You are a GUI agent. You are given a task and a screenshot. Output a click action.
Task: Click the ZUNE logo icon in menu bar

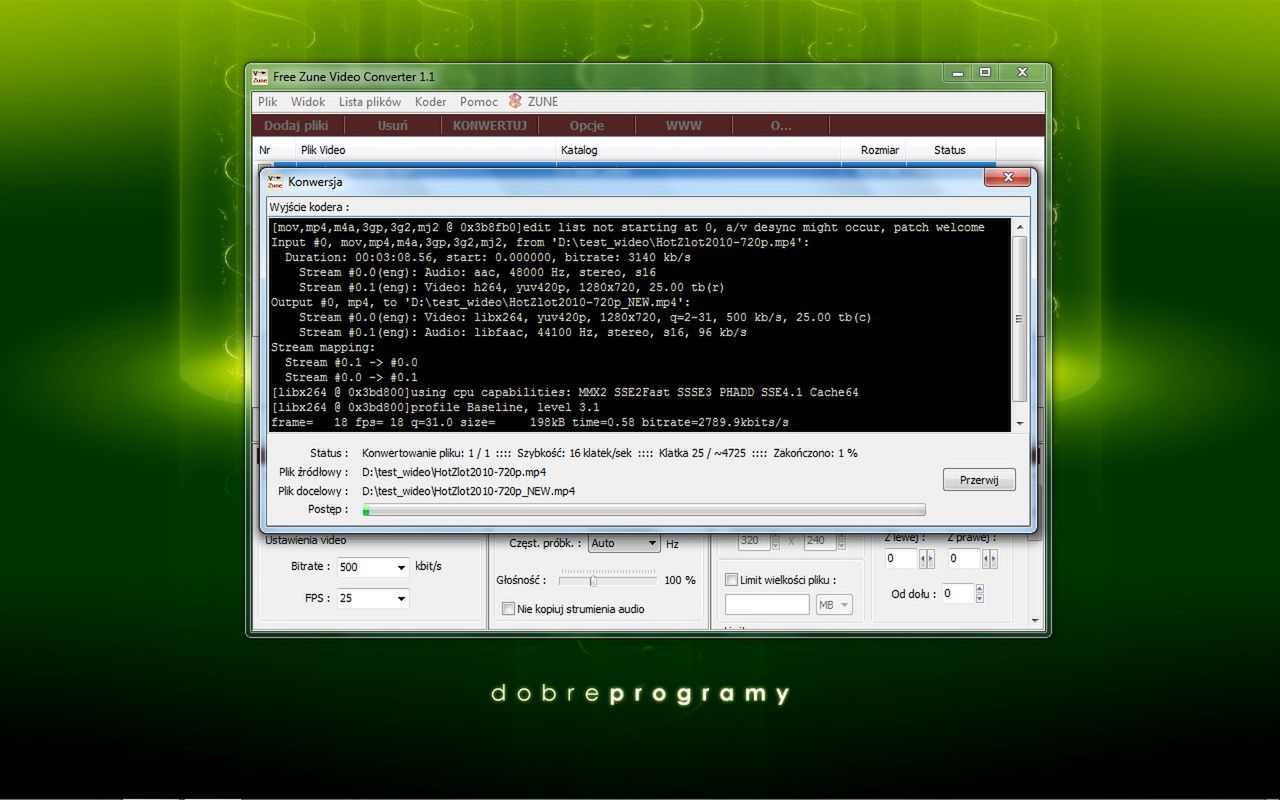tap(515, 101)
